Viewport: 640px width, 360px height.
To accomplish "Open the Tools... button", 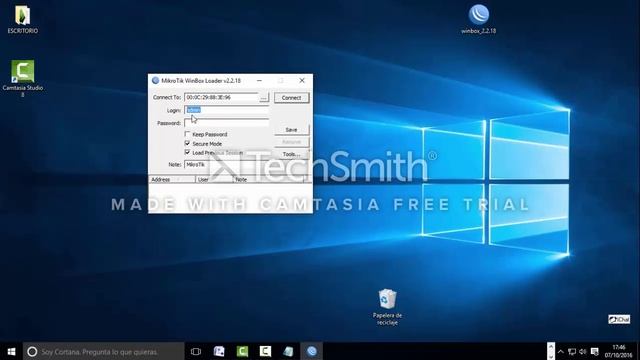I will (291, 154).
